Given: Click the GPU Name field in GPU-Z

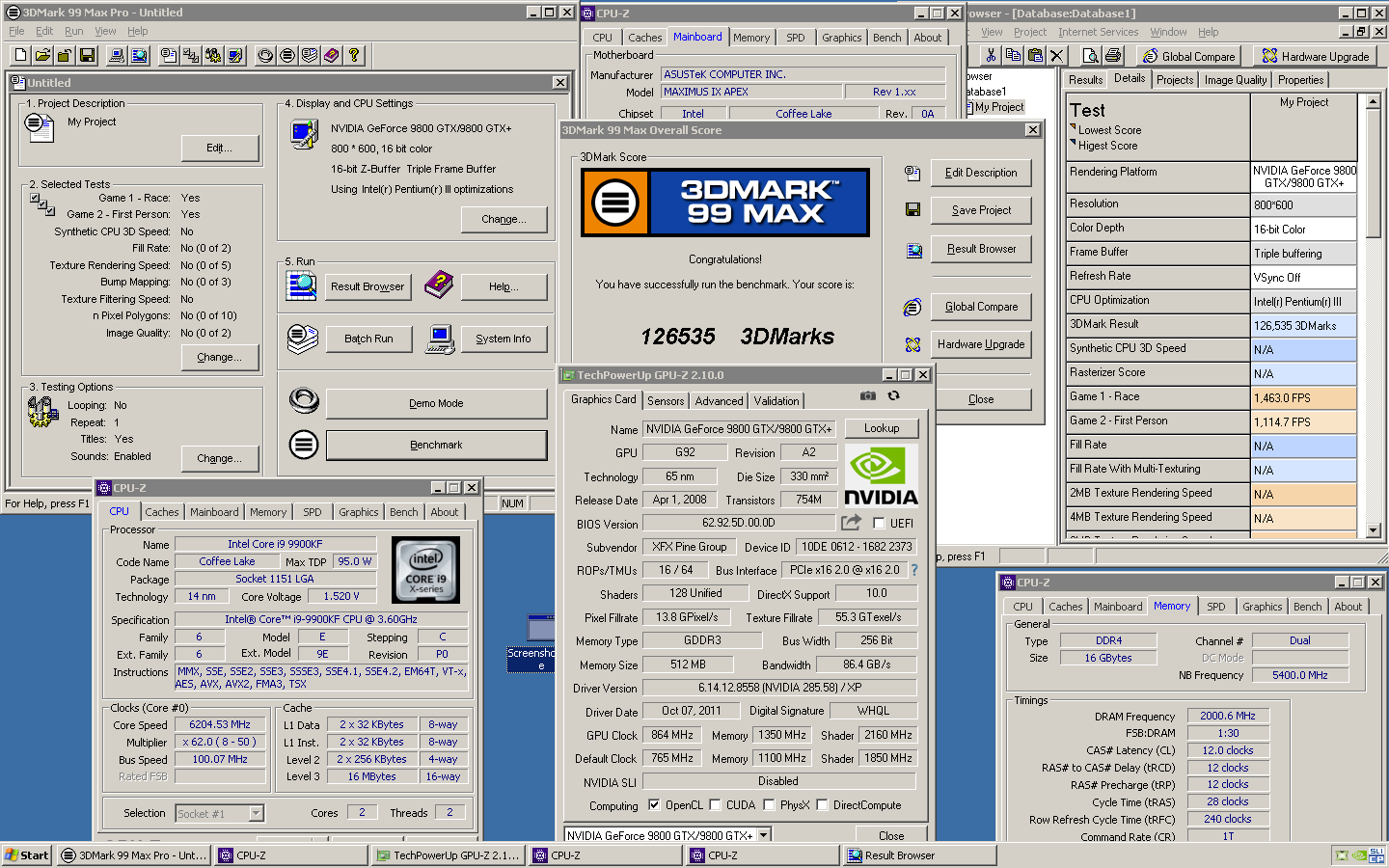Looking at the screenshot, I should click(x=738, y=428).
